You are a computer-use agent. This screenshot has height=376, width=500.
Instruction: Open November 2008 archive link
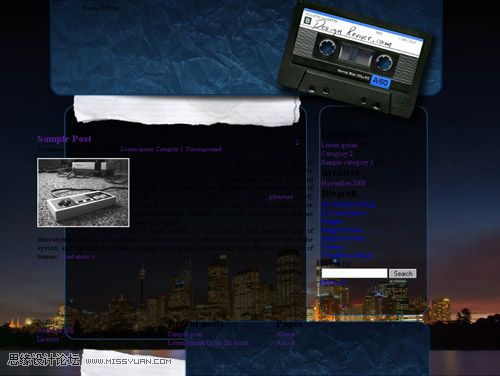(x=343, y=183)
